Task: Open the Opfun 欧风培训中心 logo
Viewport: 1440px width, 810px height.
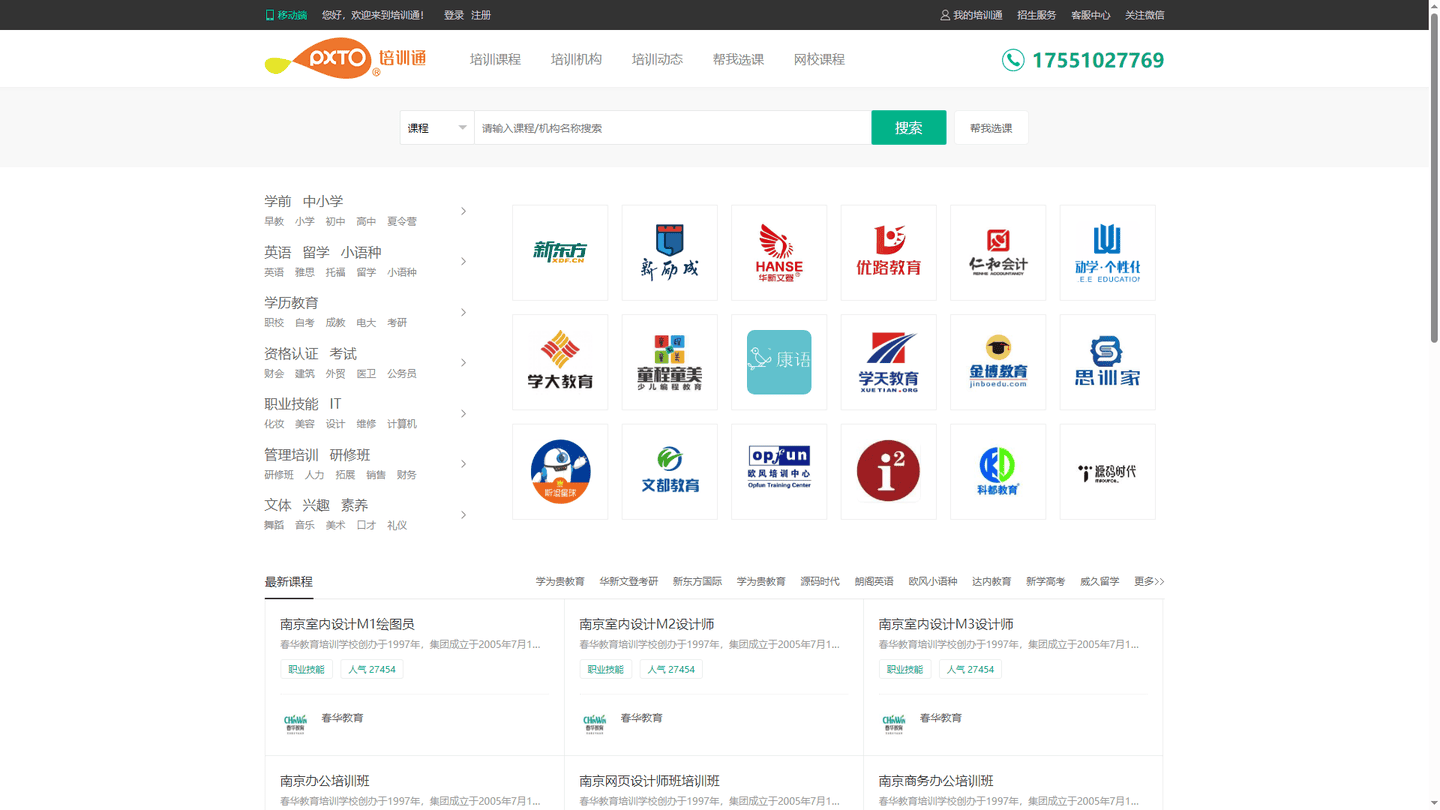Action: point(779,472)
